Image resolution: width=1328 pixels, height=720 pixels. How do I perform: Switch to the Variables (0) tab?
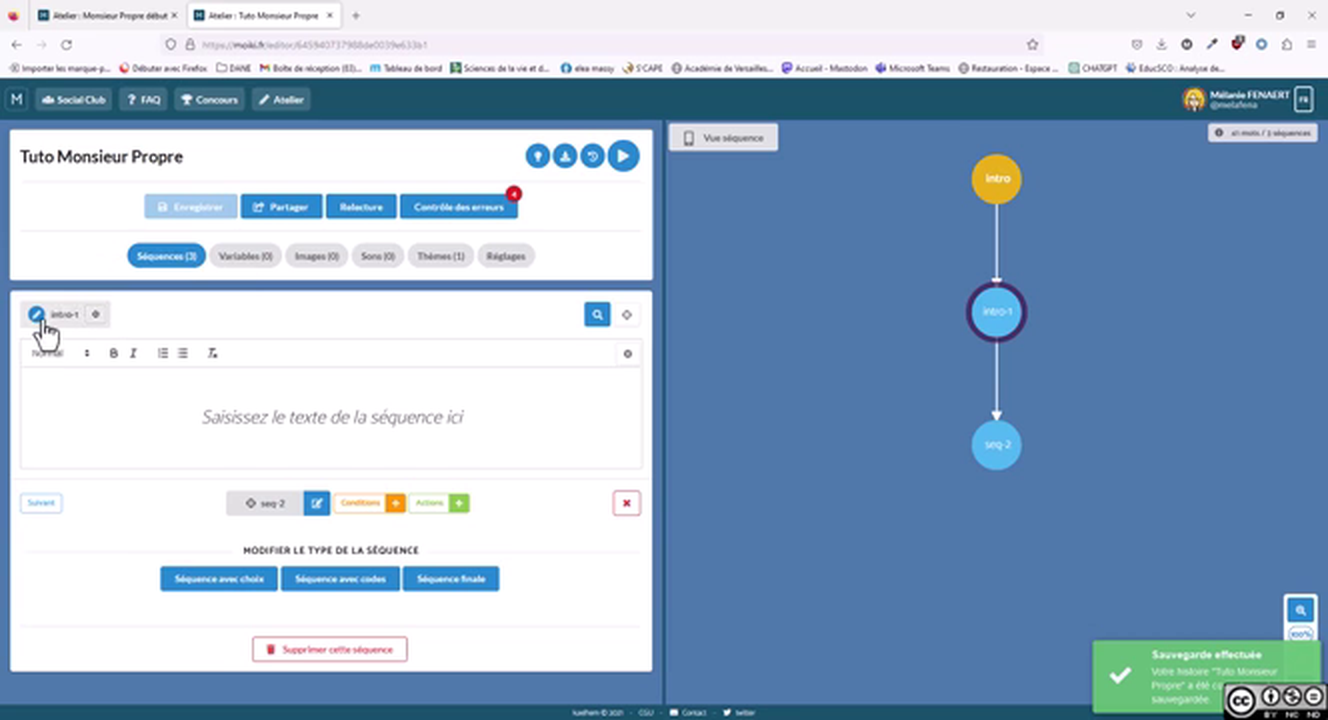[x=245, y=256]
